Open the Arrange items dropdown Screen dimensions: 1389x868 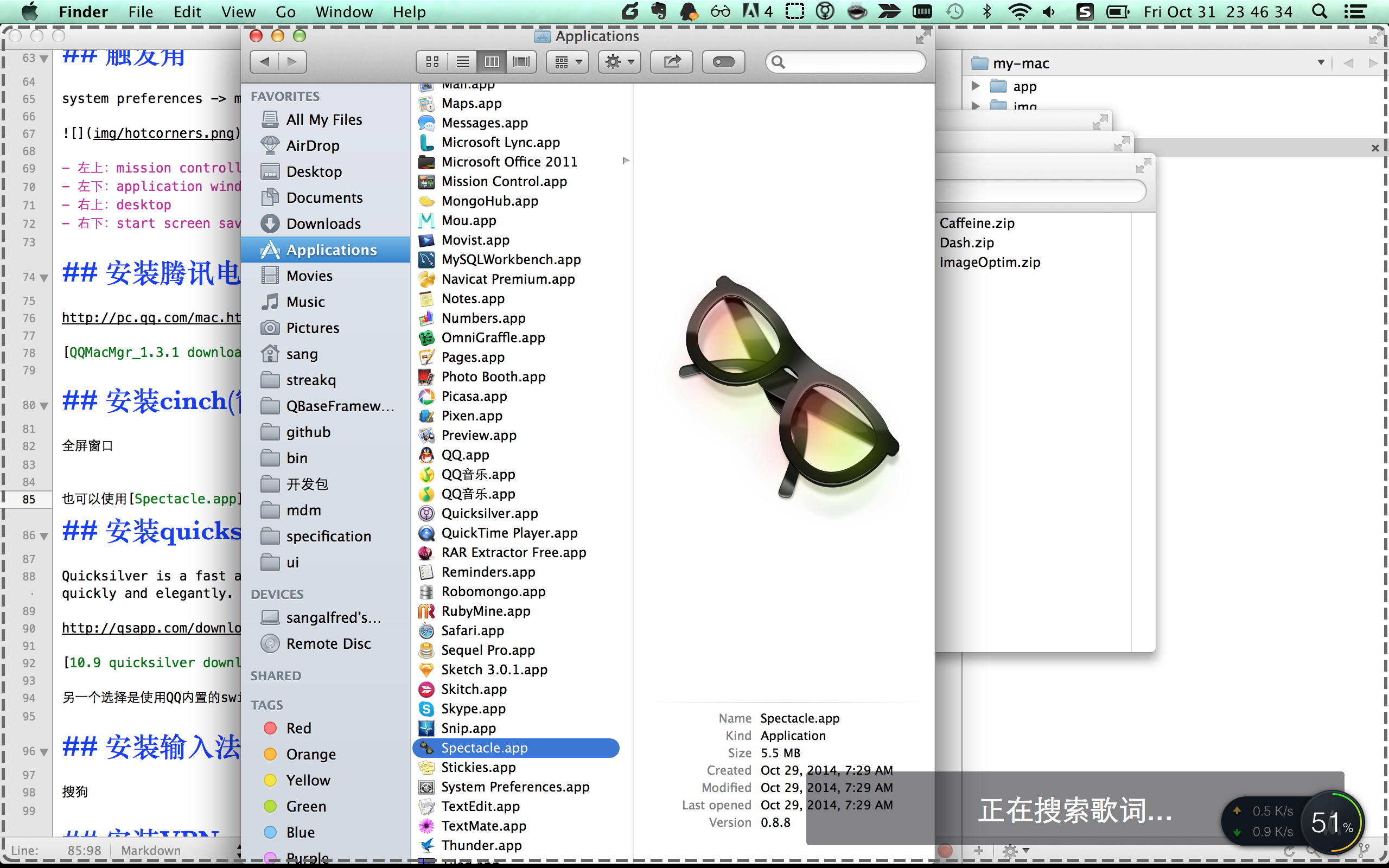[568, 61]
